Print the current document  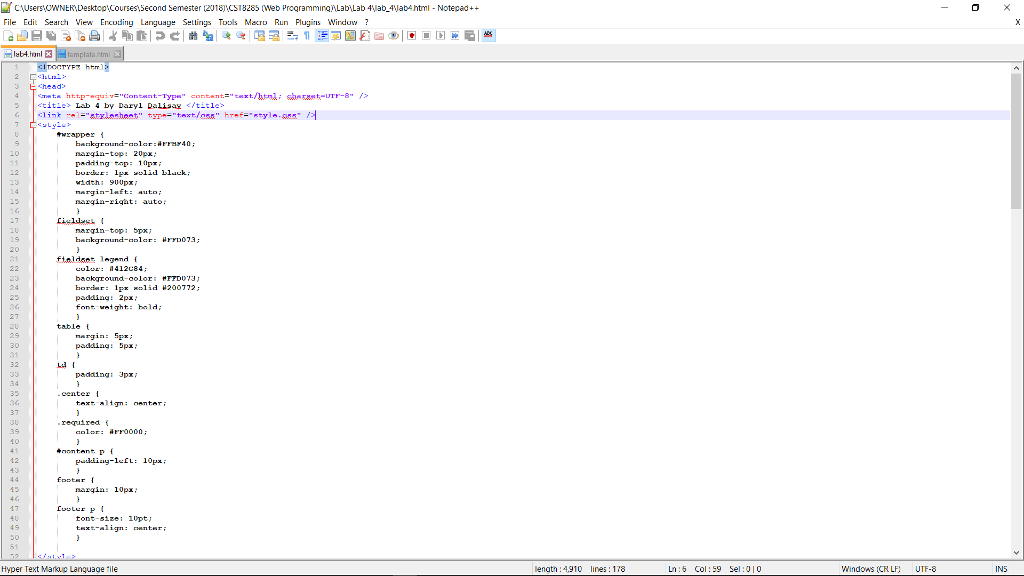point(95,35)
